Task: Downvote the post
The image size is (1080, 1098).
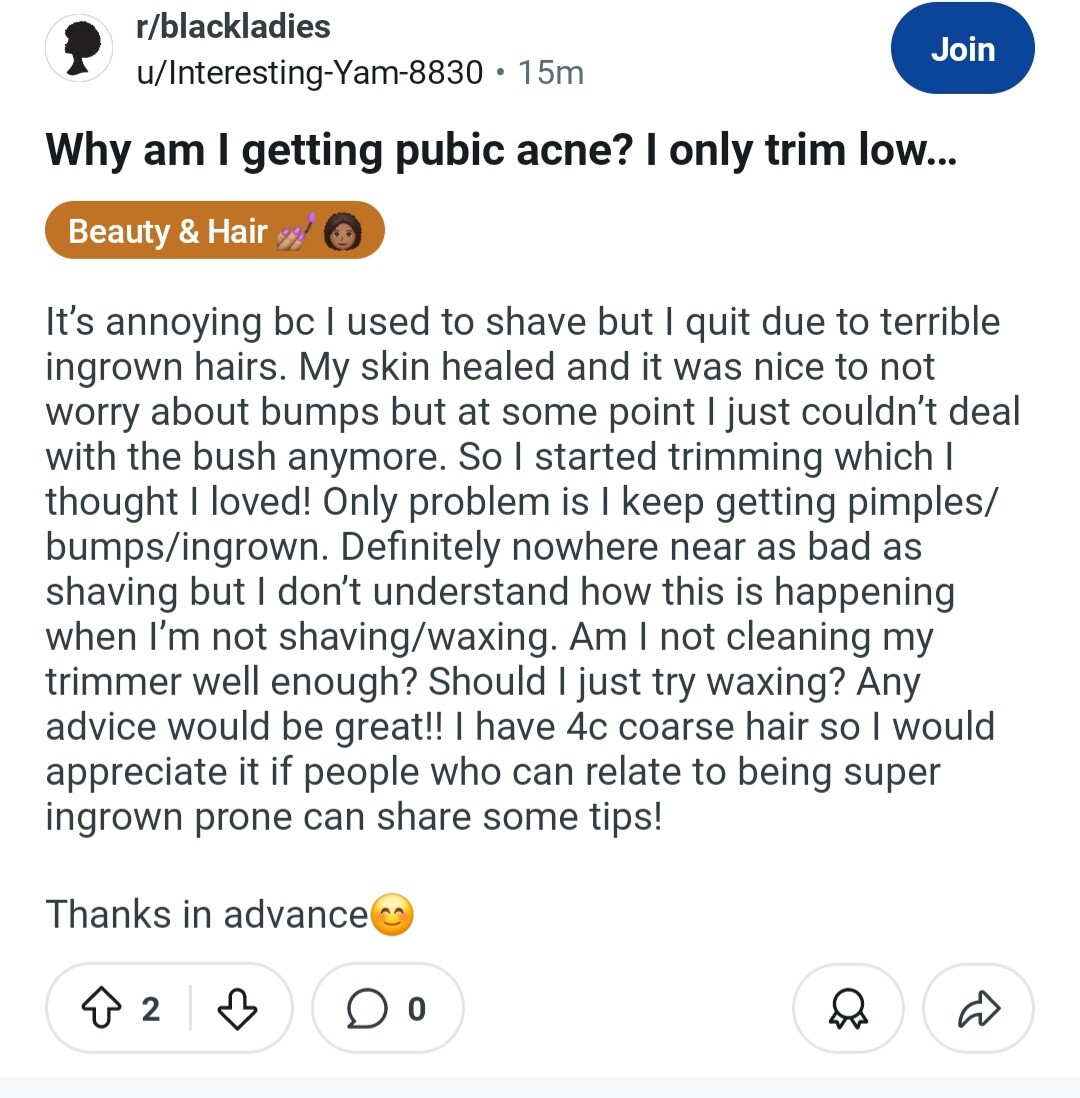Action: click(x=237, y=1010)
